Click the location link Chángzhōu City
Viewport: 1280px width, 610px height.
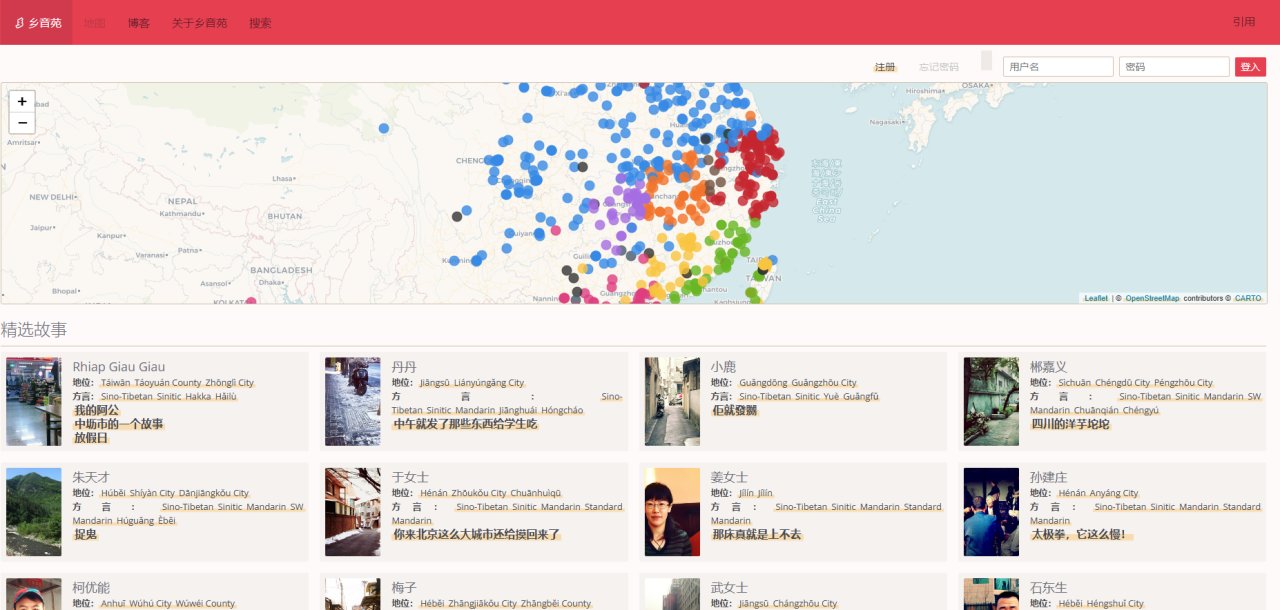tap(807, 603)
